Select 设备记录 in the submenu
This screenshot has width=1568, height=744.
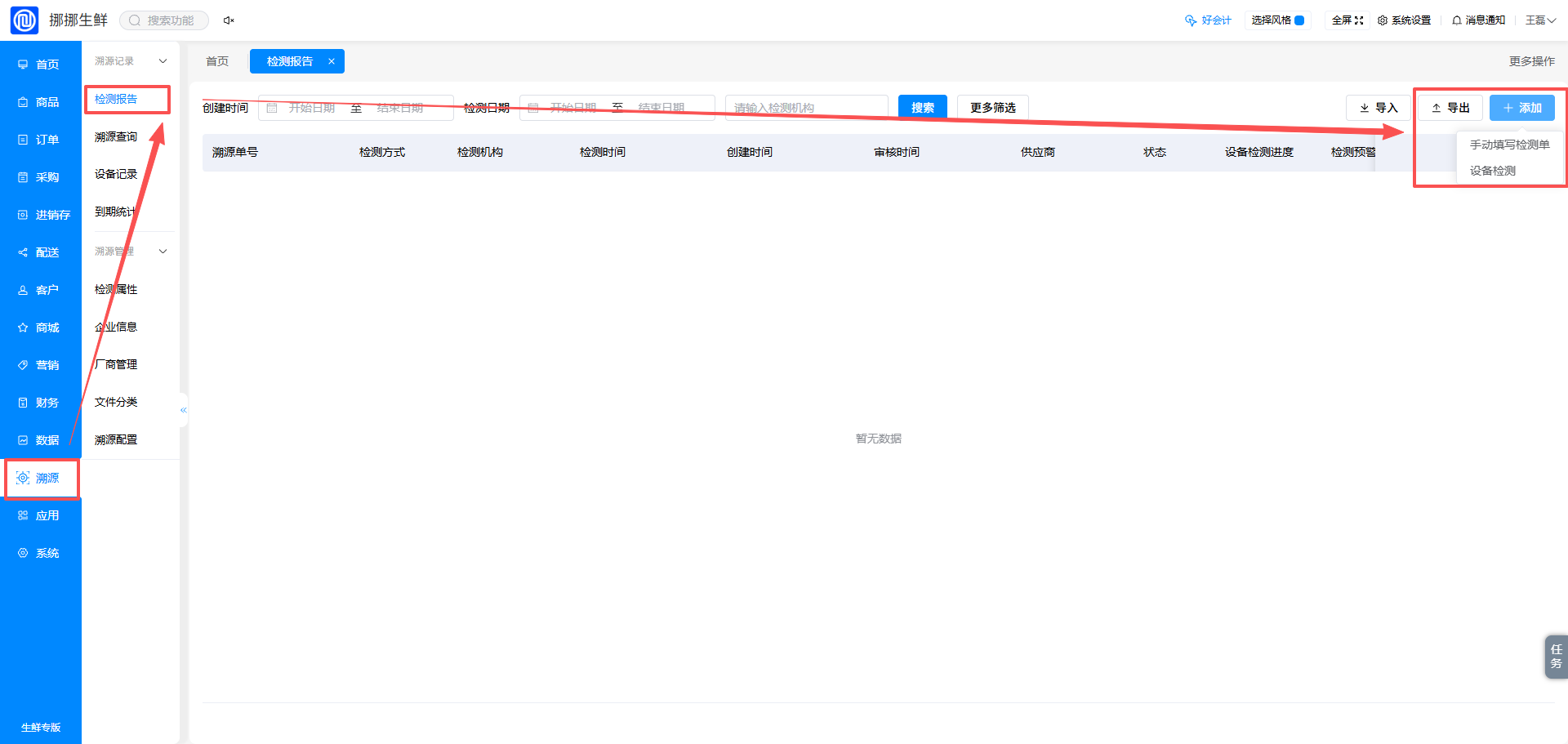click(116, 174)
